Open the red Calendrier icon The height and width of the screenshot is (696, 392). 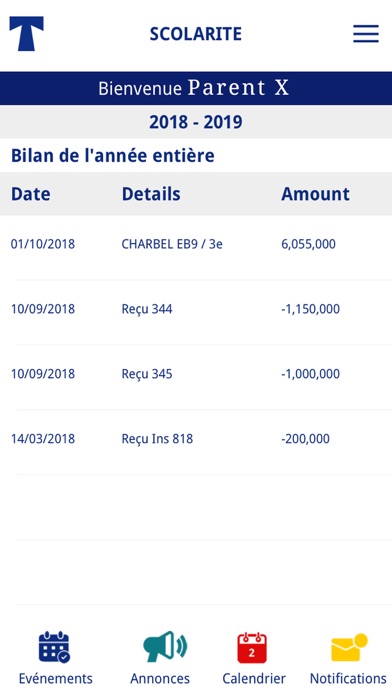pyautogui.click(x=252, y=648)
